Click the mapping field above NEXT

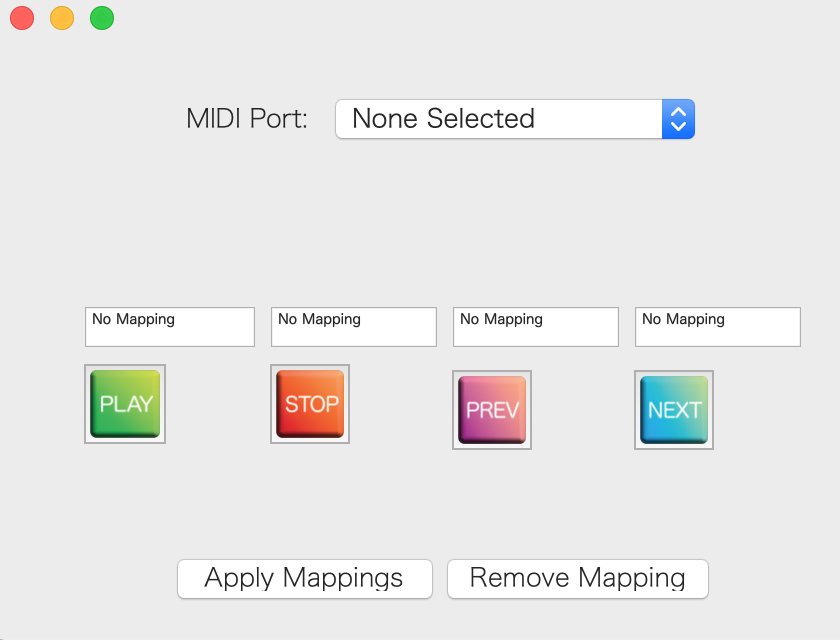(718, 327)
